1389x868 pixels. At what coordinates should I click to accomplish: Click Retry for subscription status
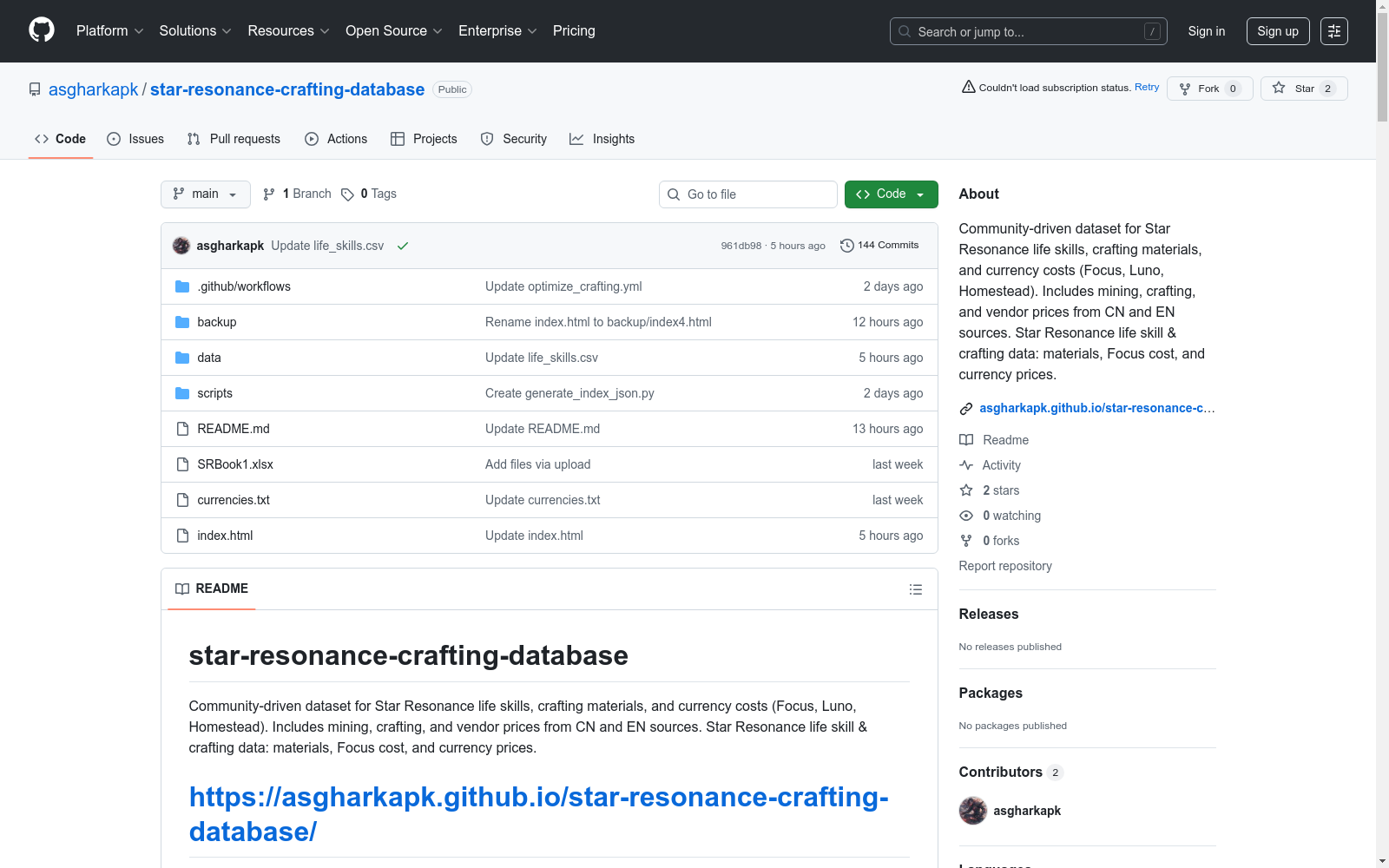pyautogui.click(x=1147, y=87)
